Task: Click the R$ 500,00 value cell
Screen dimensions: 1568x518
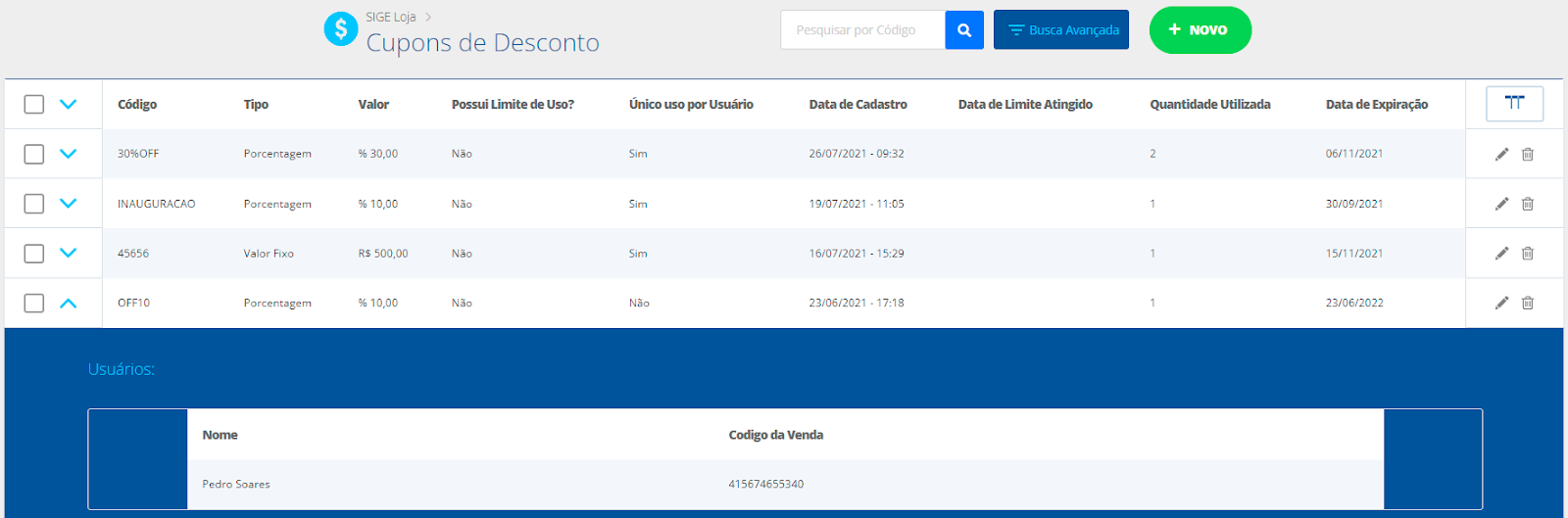Action: [x=383, y=254]
